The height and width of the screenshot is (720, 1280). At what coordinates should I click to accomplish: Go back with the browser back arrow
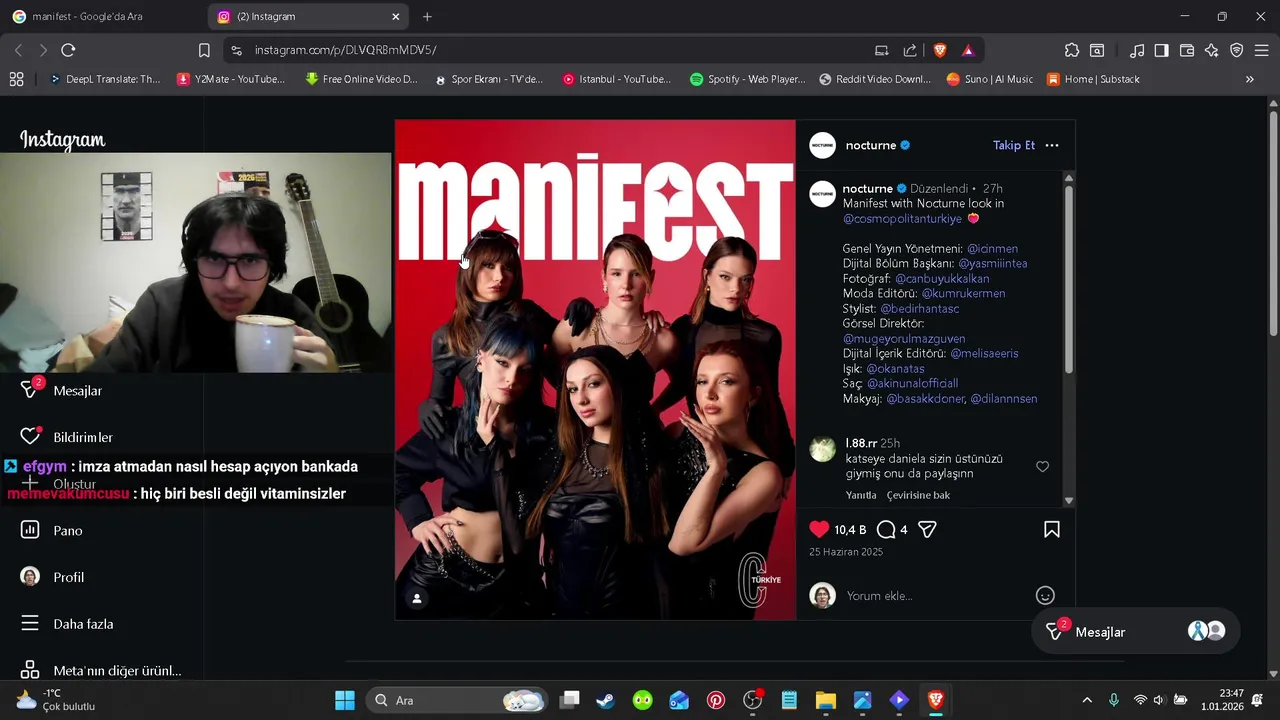point(18,50)
